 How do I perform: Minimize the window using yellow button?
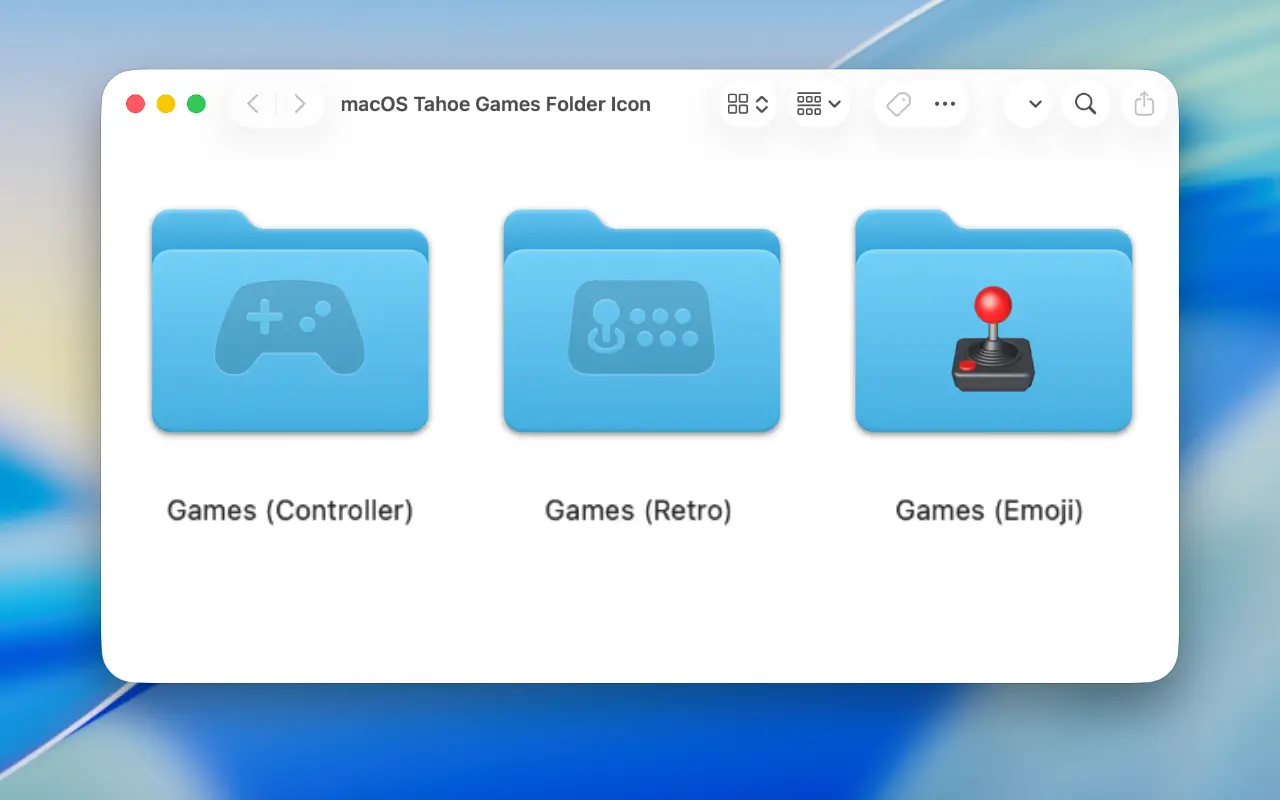[166, 104]
